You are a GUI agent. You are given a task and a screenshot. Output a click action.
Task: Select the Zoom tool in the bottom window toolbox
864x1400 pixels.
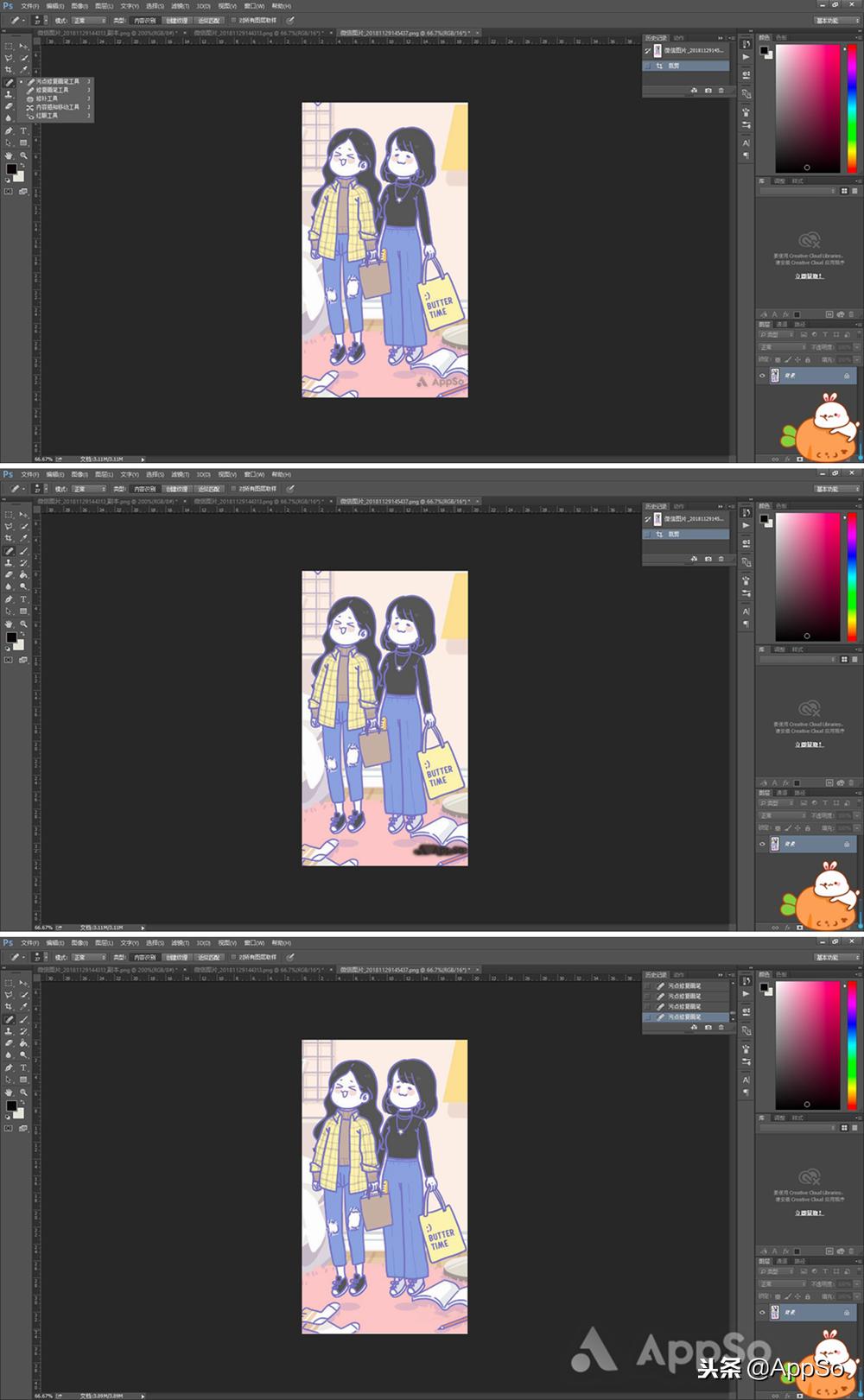pyautogui.click(x=23, y=1093)
